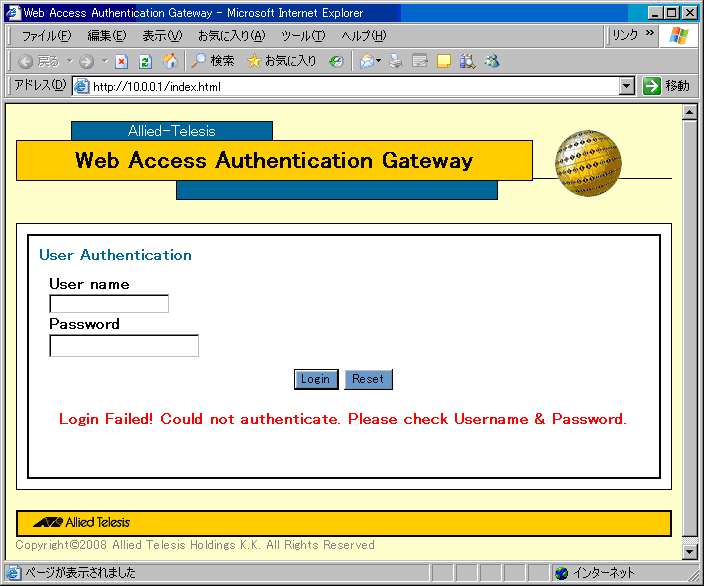704x586 pixels.
Task: Close the Internet Explorer window
Action: pos(690,13)
